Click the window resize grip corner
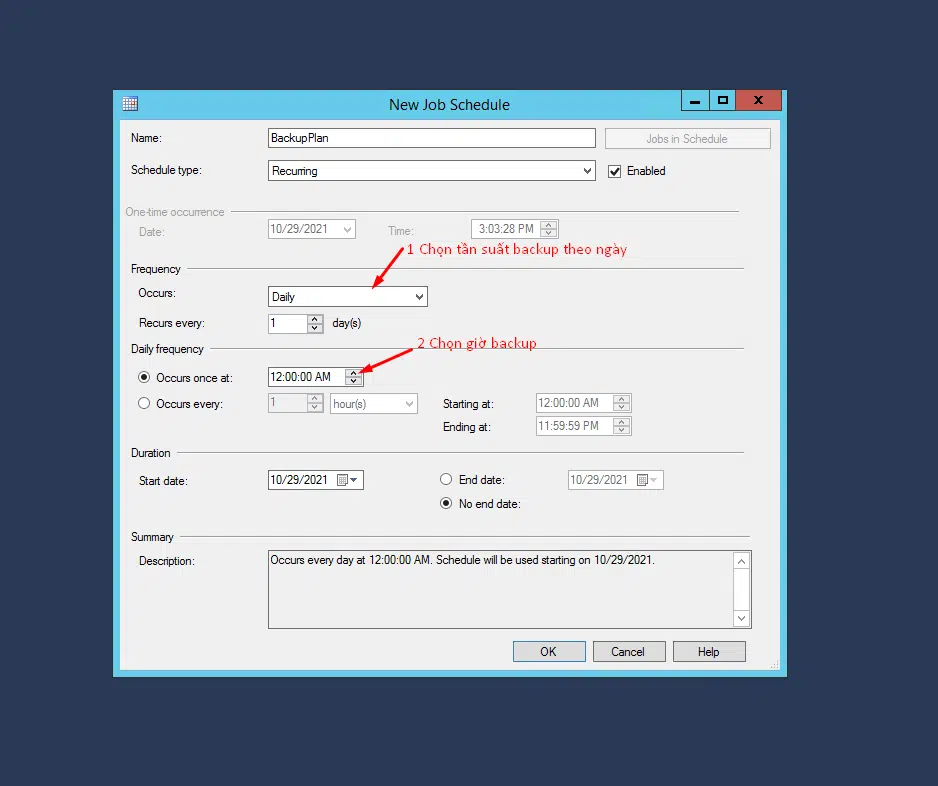 775,665
